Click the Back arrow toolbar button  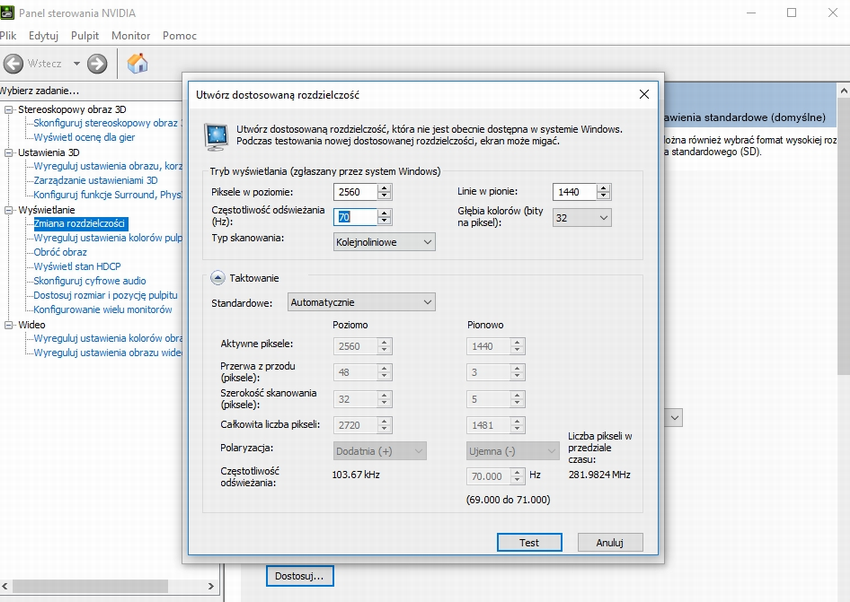[x=14, y=63]
